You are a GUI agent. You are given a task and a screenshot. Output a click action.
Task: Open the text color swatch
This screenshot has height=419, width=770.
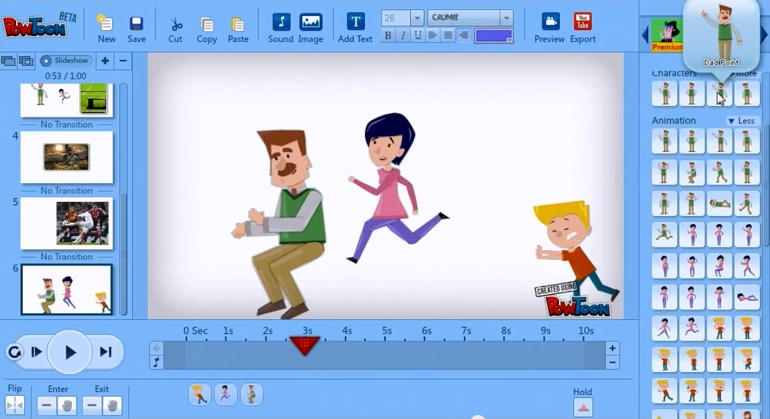coord(493,36)
